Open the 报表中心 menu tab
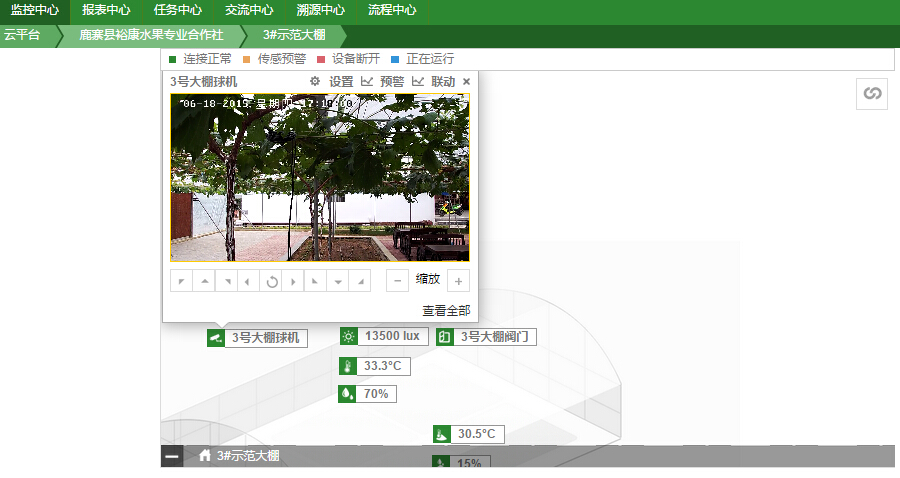The image size is (900, 478). click(x=106, y=11)
